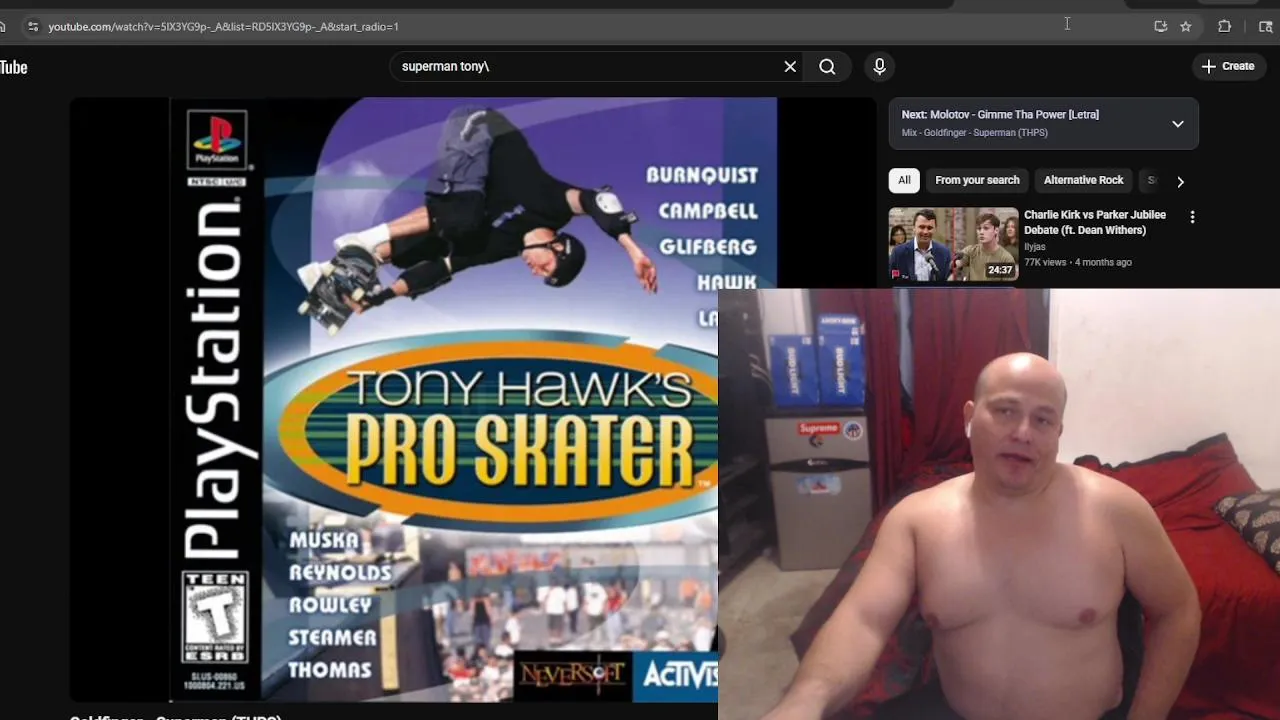Expand the Next: Molotov playlist panel
Viewport: 1280px width, 720px height.
click(1177, 124)
